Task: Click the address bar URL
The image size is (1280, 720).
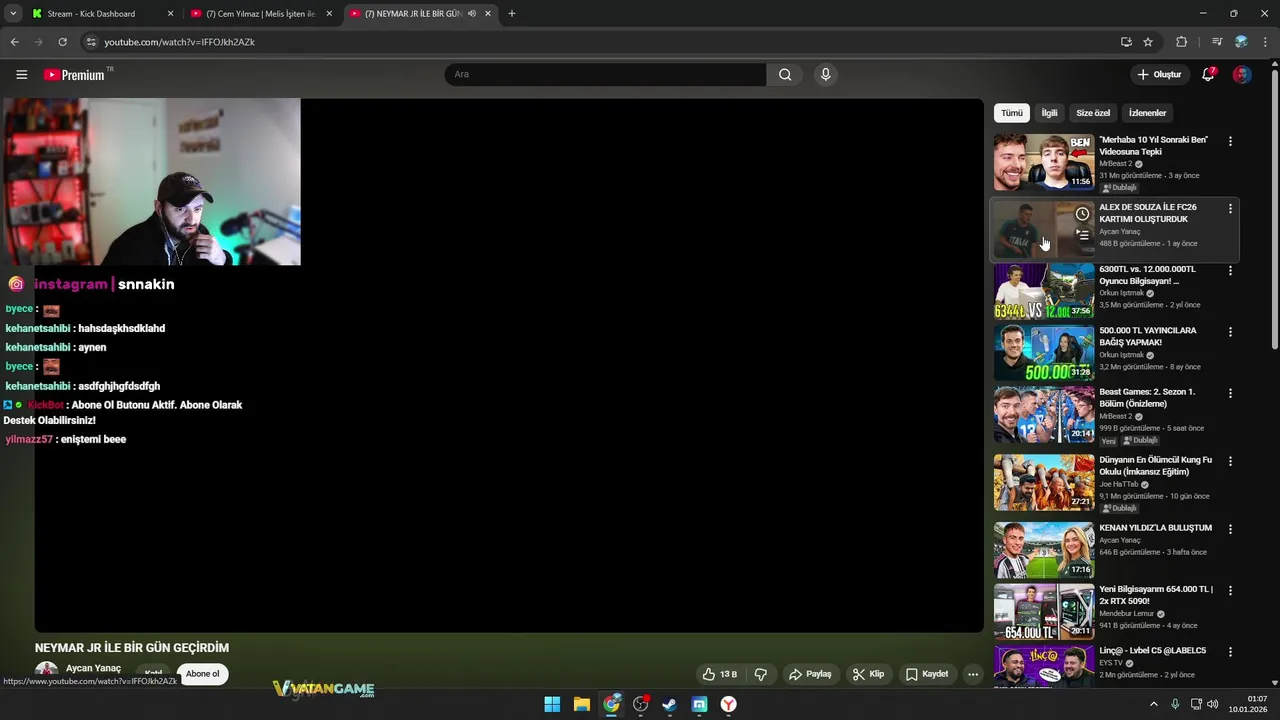Action: [x=179, y=42]
